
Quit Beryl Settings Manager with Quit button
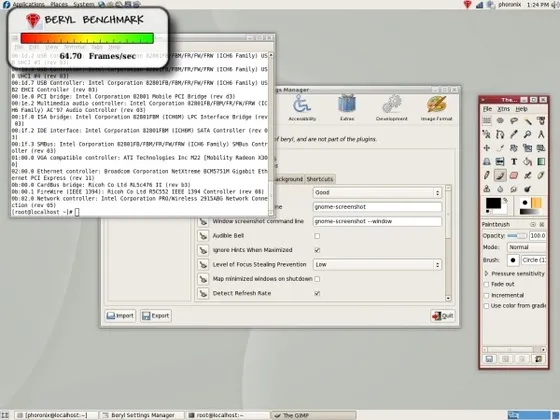click(x=442, y=316)
